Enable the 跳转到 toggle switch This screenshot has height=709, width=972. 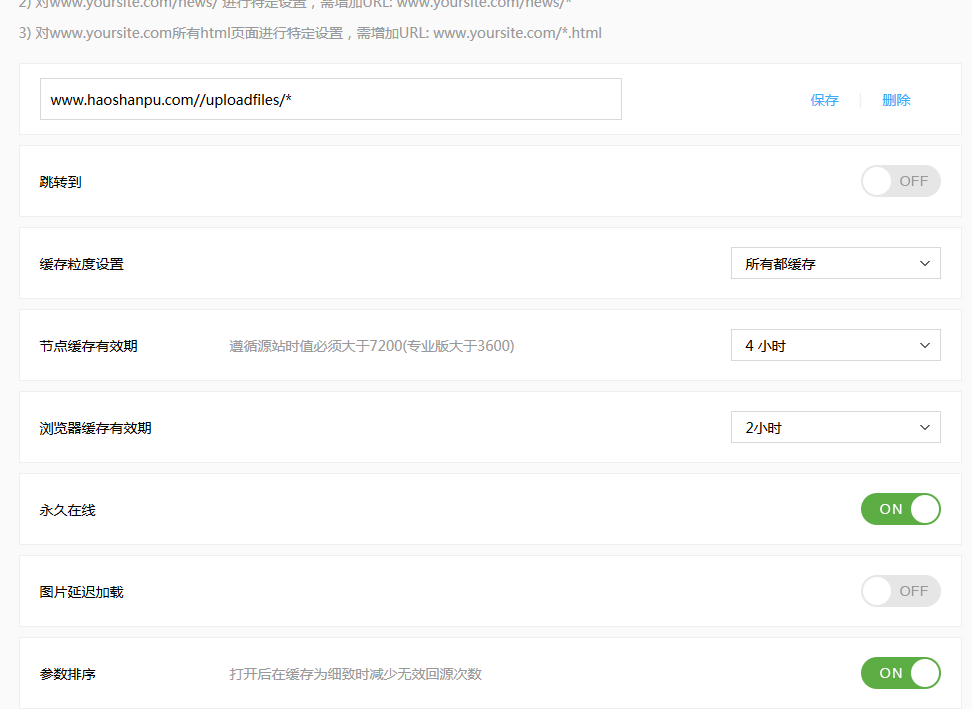(x=900, y=181)
